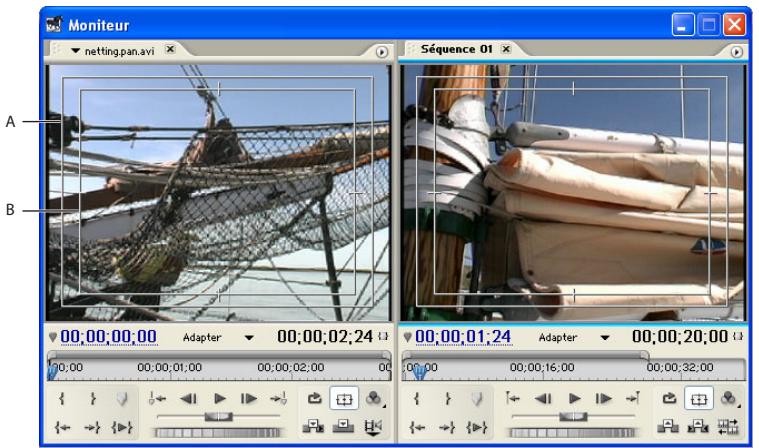The image size is (759, 448).
Task: Open Output options in source monitor
Action: point(374,399)
